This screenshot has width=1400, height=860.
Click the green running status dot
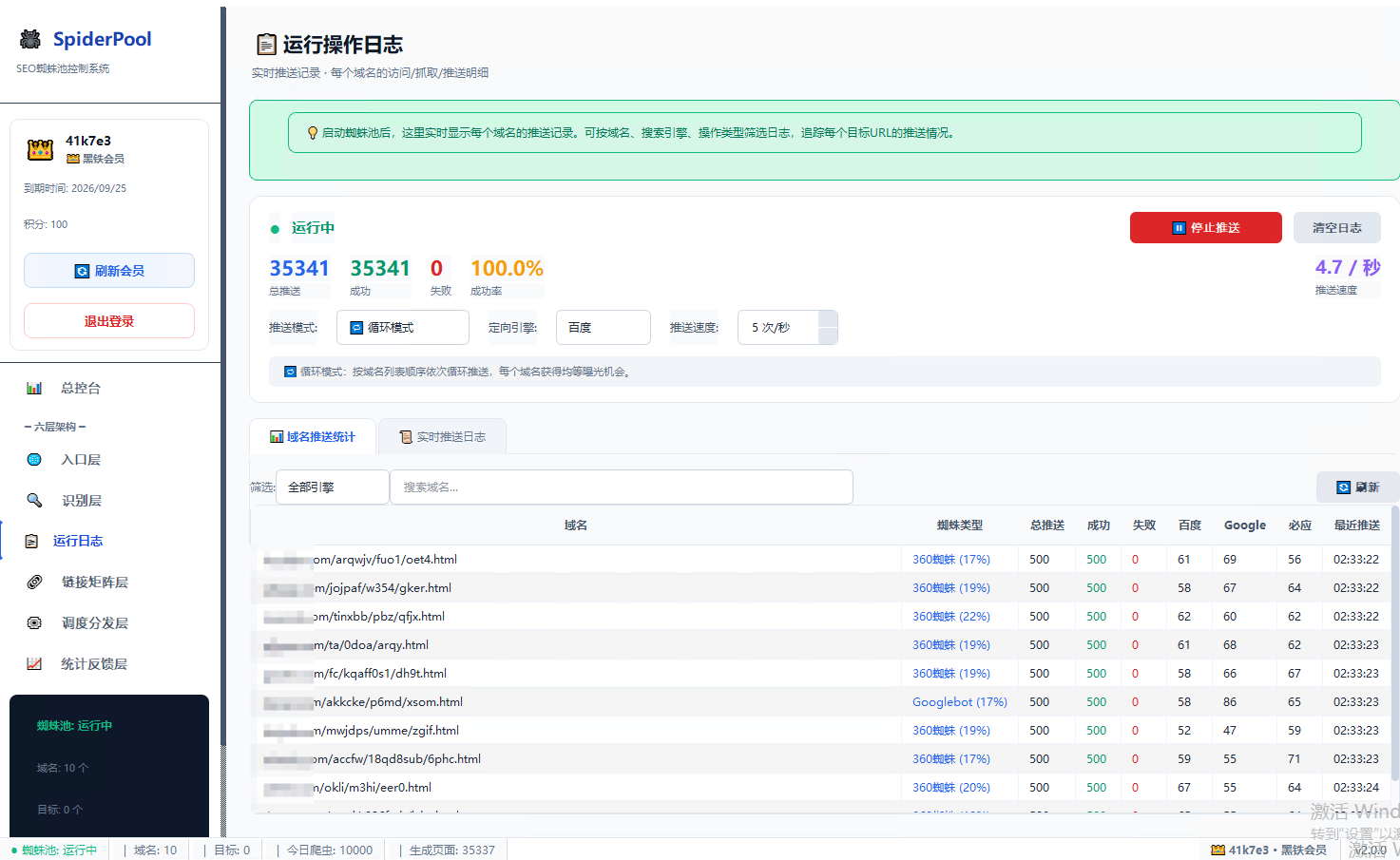point(275,229)
